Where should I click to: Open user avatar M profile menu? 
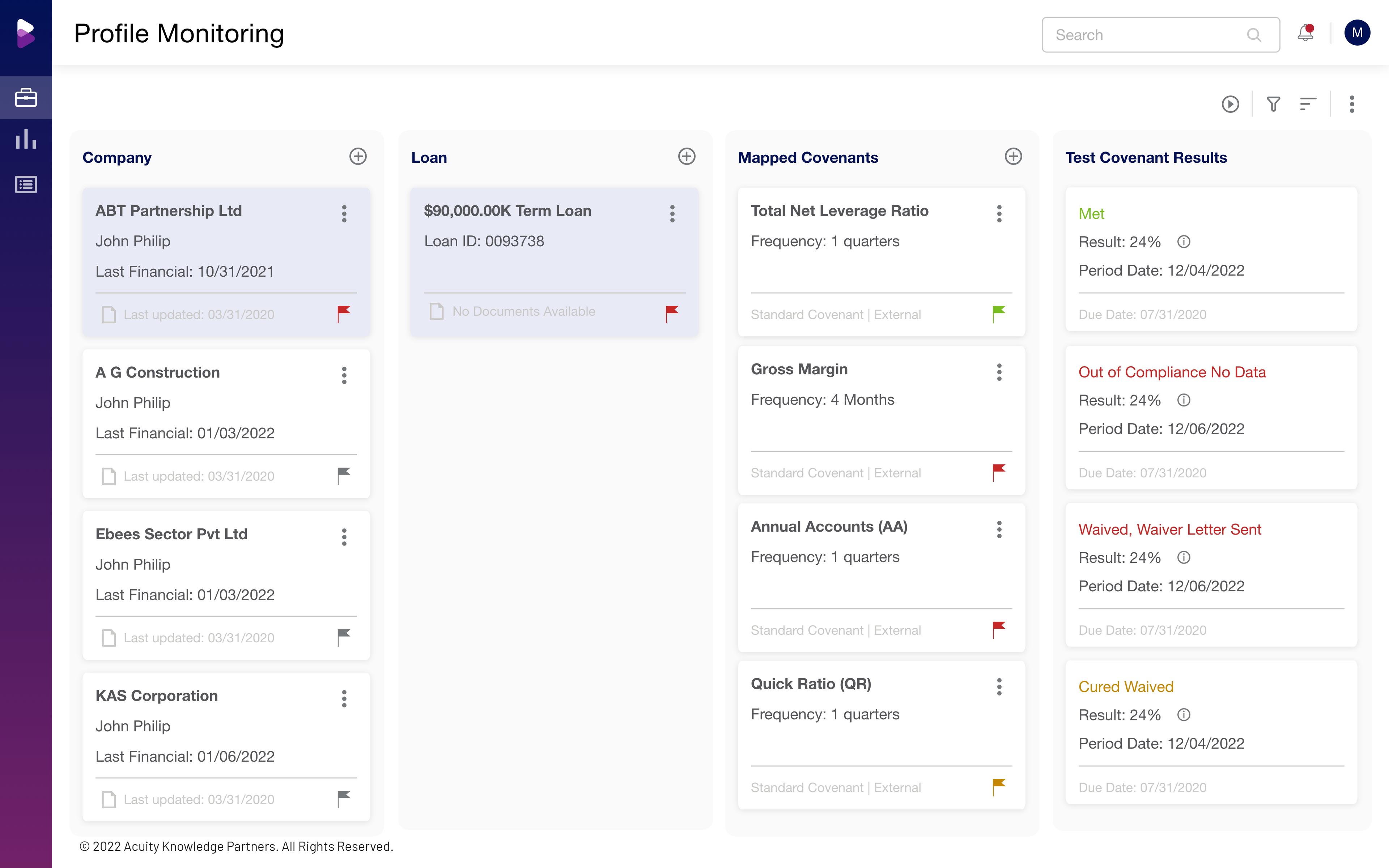pos(1357,33)
